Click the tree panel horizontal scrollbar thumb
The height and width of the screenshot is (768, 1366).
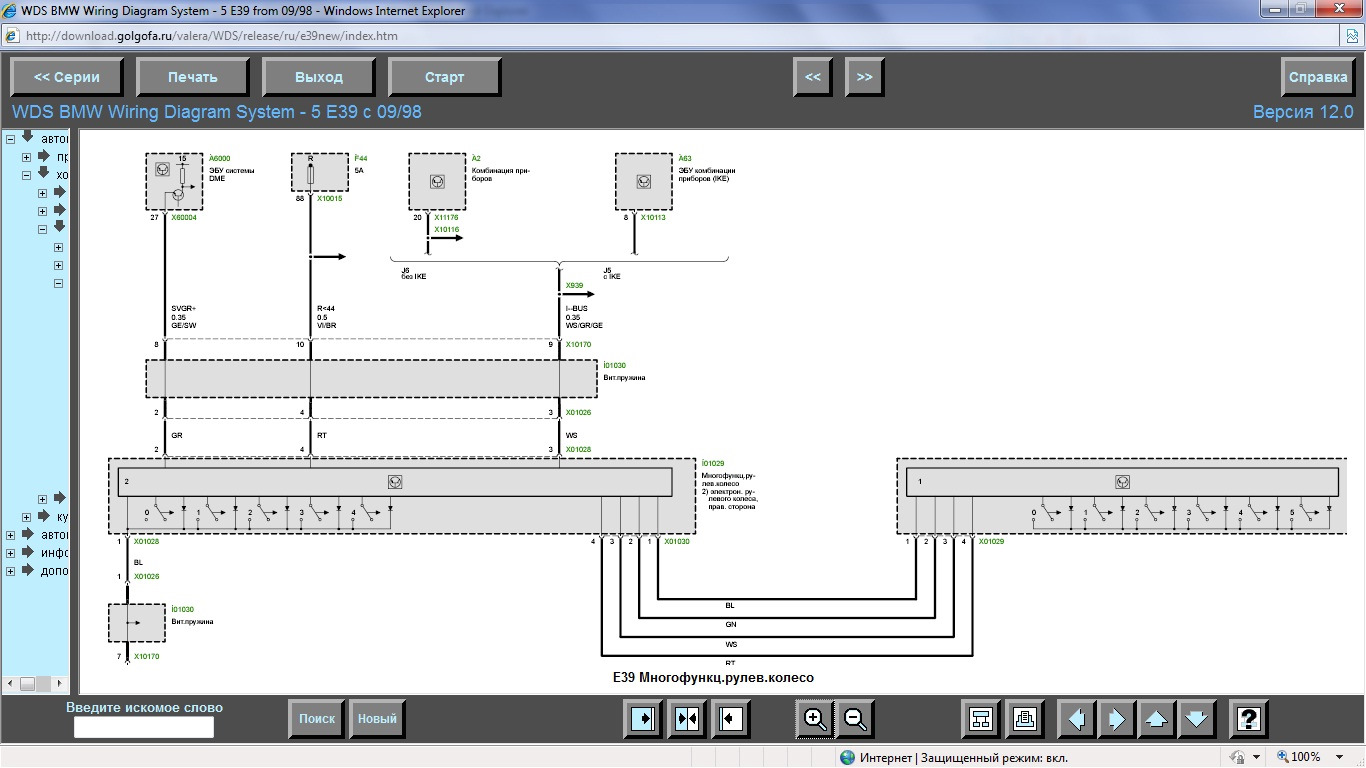coord(28,684)
